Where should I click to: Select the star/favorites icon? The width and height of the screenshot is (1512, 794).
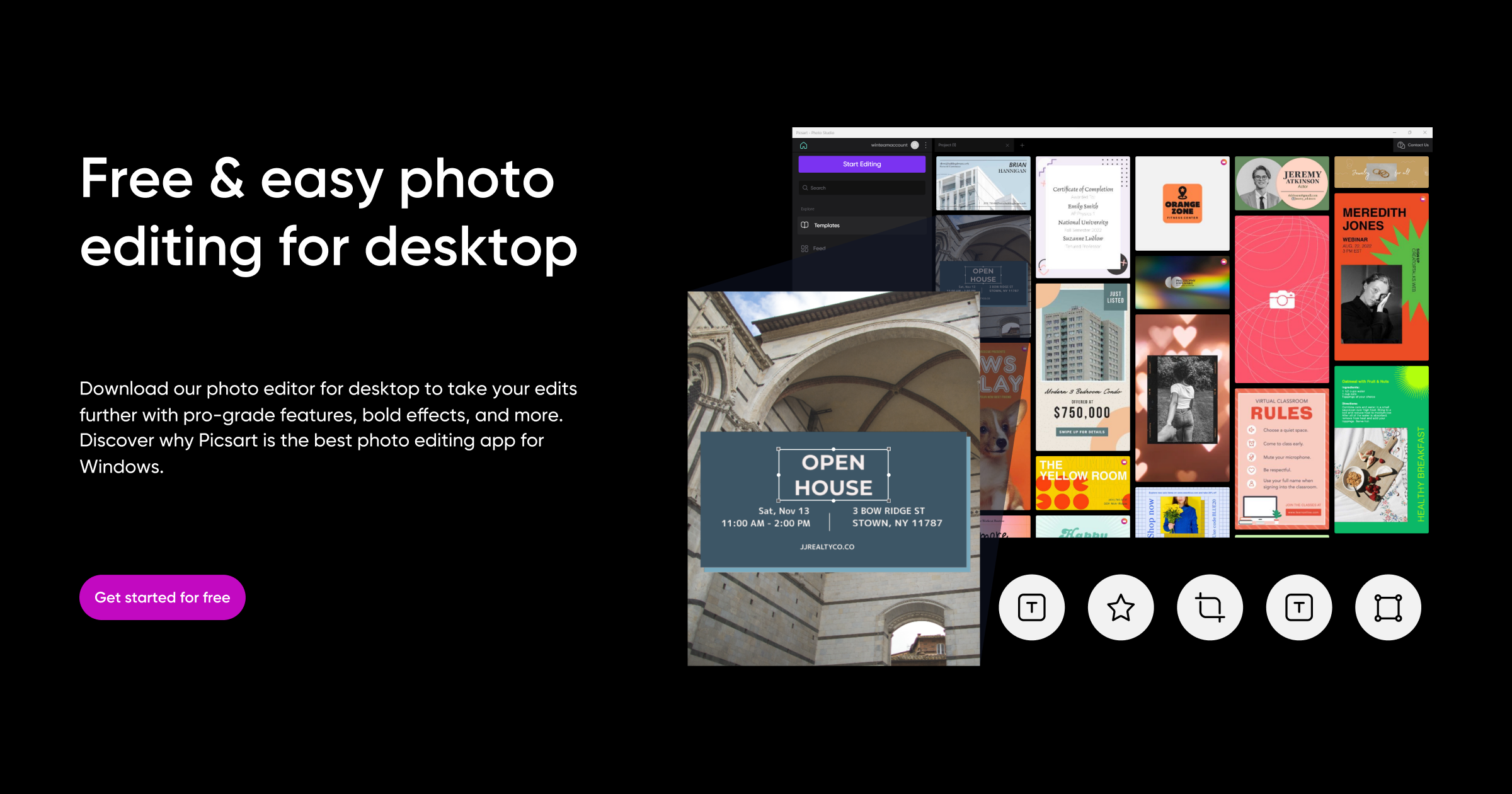tap(1119, 606)
